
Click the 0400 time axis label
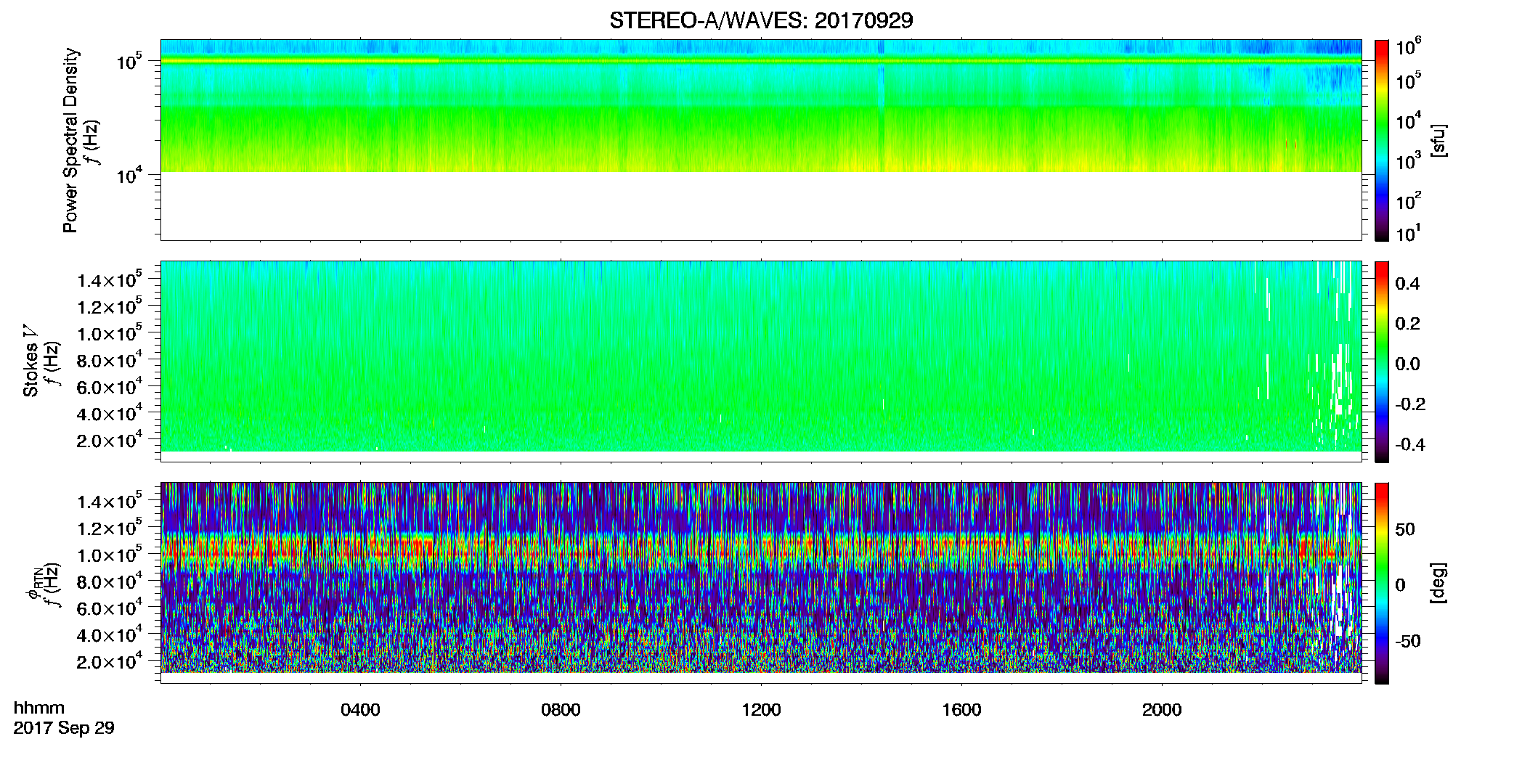pyautogui.click(x=360, y=710)
